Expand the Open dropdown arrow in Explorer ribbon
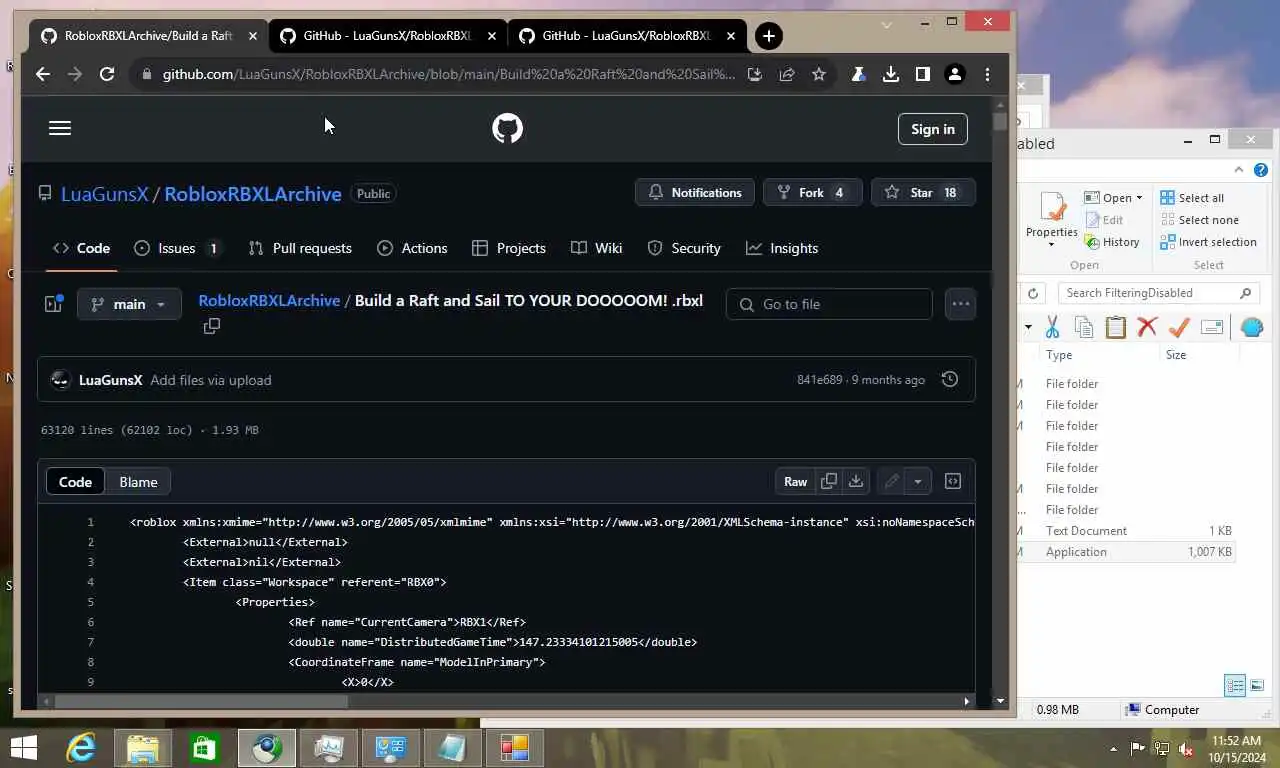The image size is (1280, 768). 1139,198
